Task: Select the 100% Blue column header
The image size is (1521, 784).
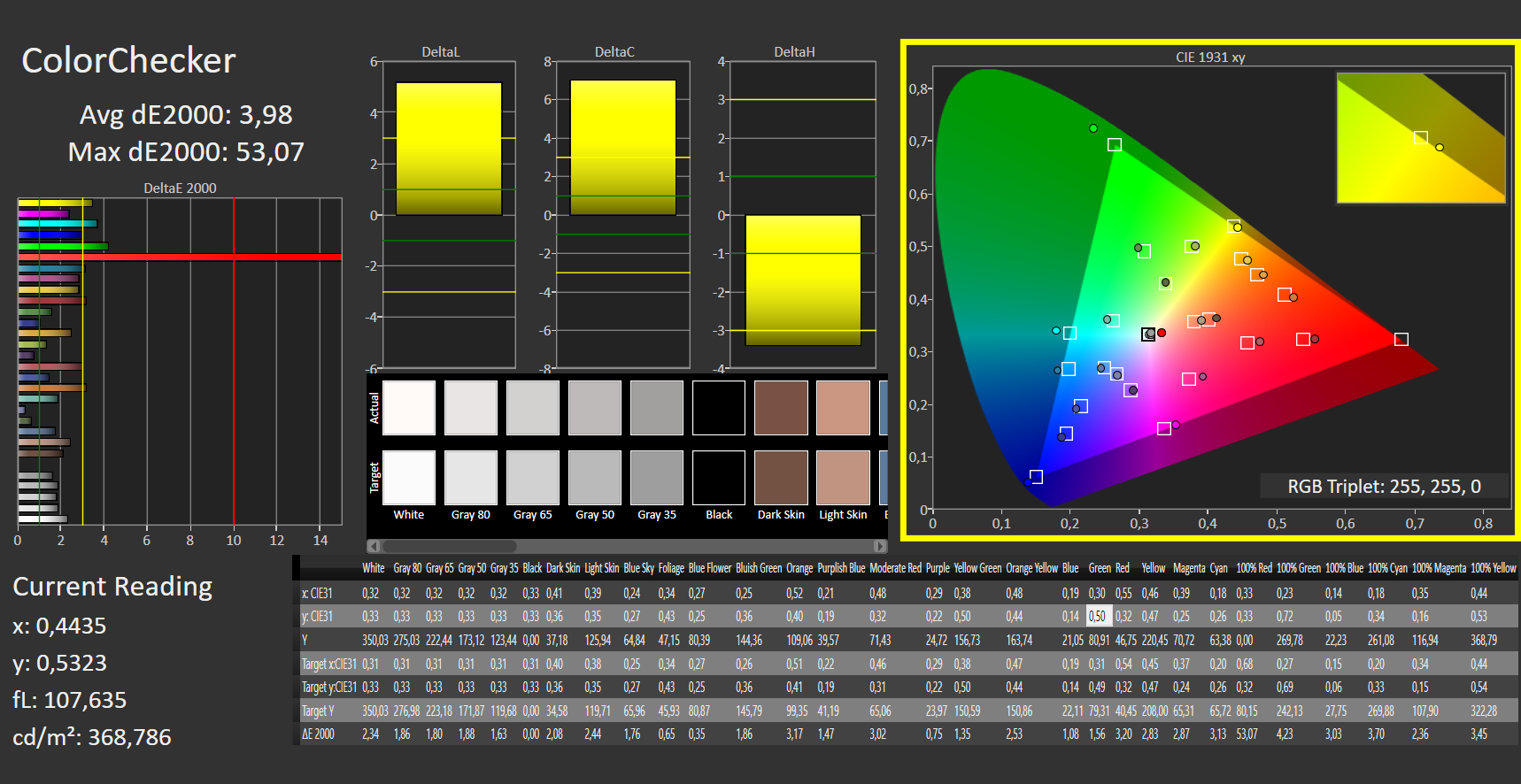Action: 1344,568
